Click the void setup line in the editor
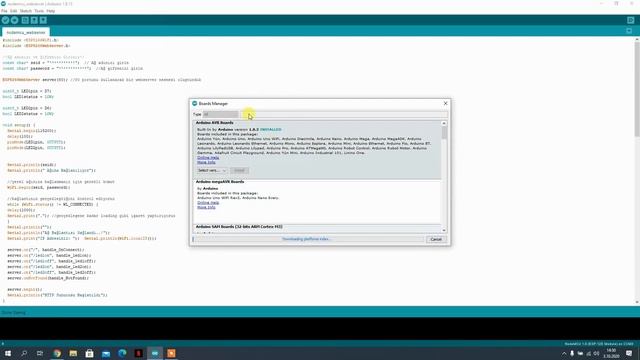The width and height of the screenshot is (640, 360). (19, 125)
